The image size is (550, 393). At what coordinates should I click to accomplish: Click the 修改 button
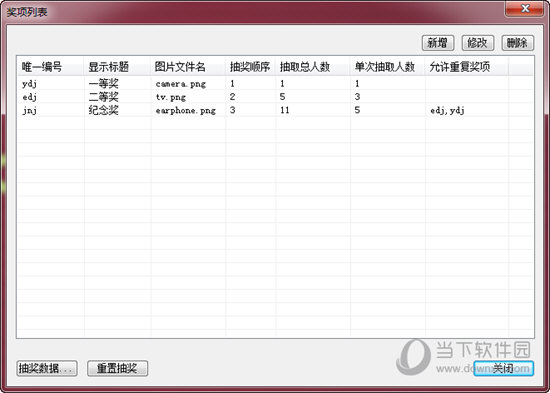478,43
